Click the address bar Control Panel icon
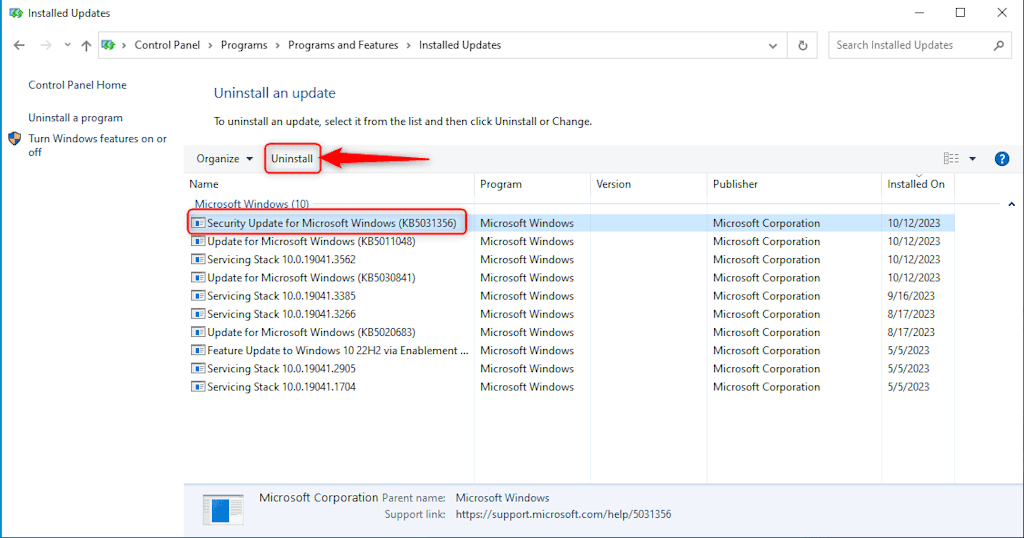 click(108, 45)
